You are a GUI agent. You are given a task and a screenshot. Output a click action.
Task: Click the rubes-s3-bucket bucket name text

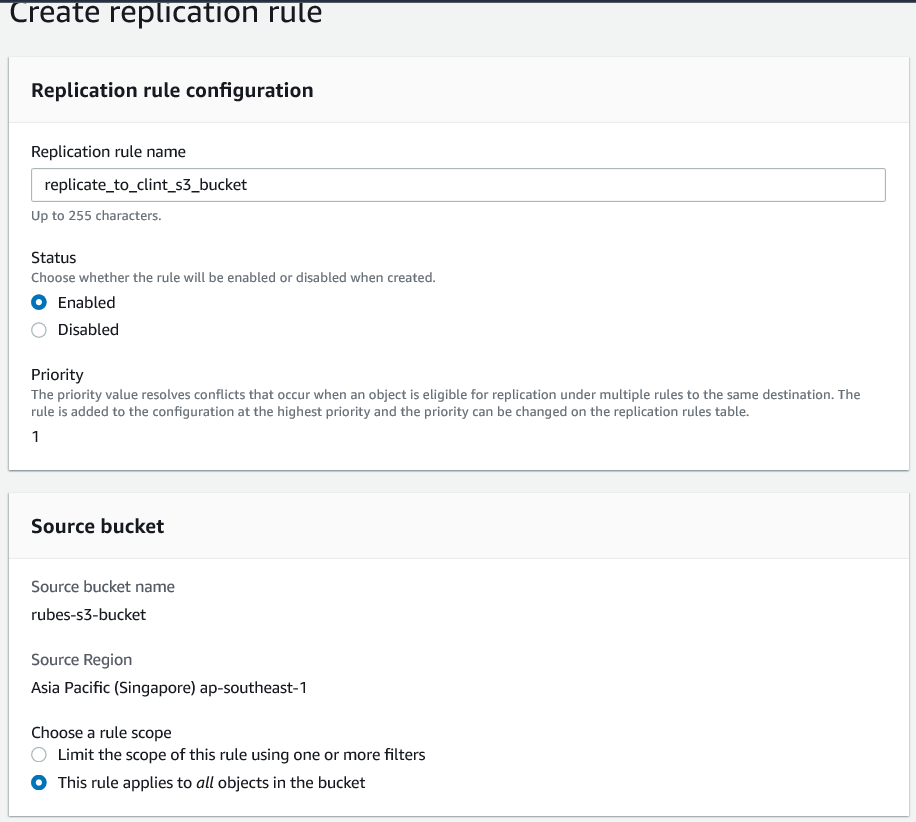click(x=89, y=615)
